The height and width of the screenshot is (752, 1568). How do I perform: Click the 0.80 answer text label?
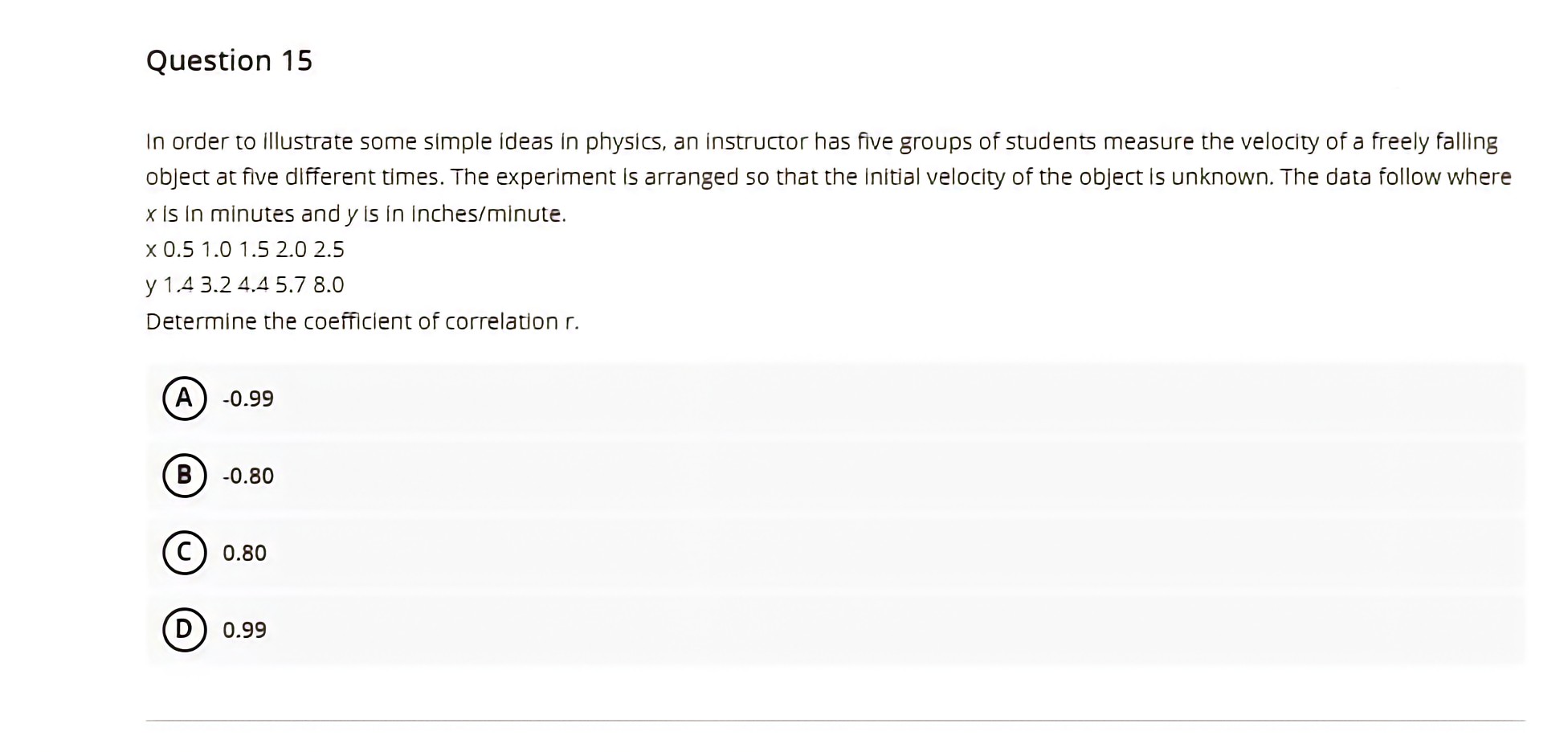244,552
